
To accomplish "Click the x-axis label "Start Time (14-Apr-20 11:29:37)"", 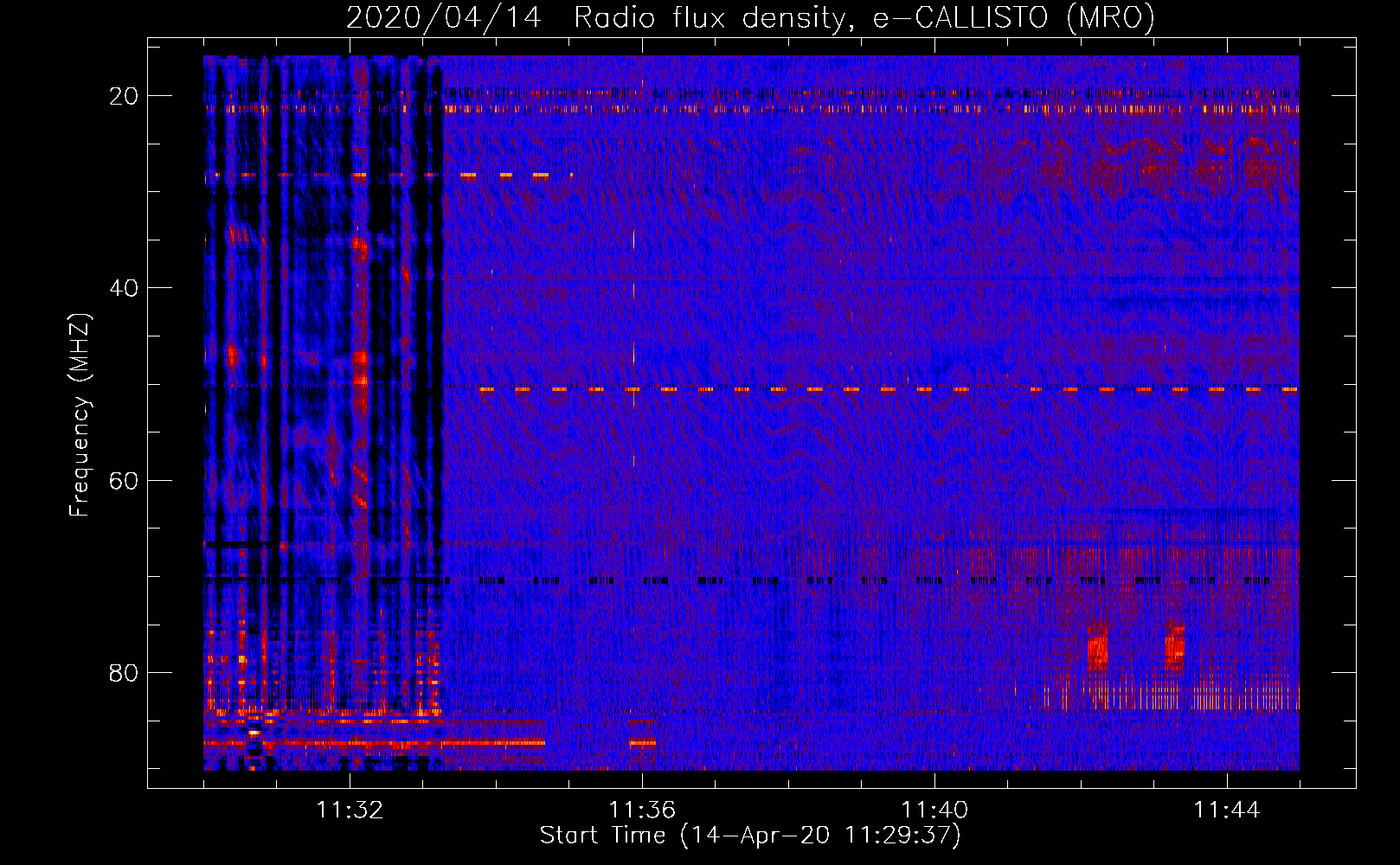I will 750,836.
